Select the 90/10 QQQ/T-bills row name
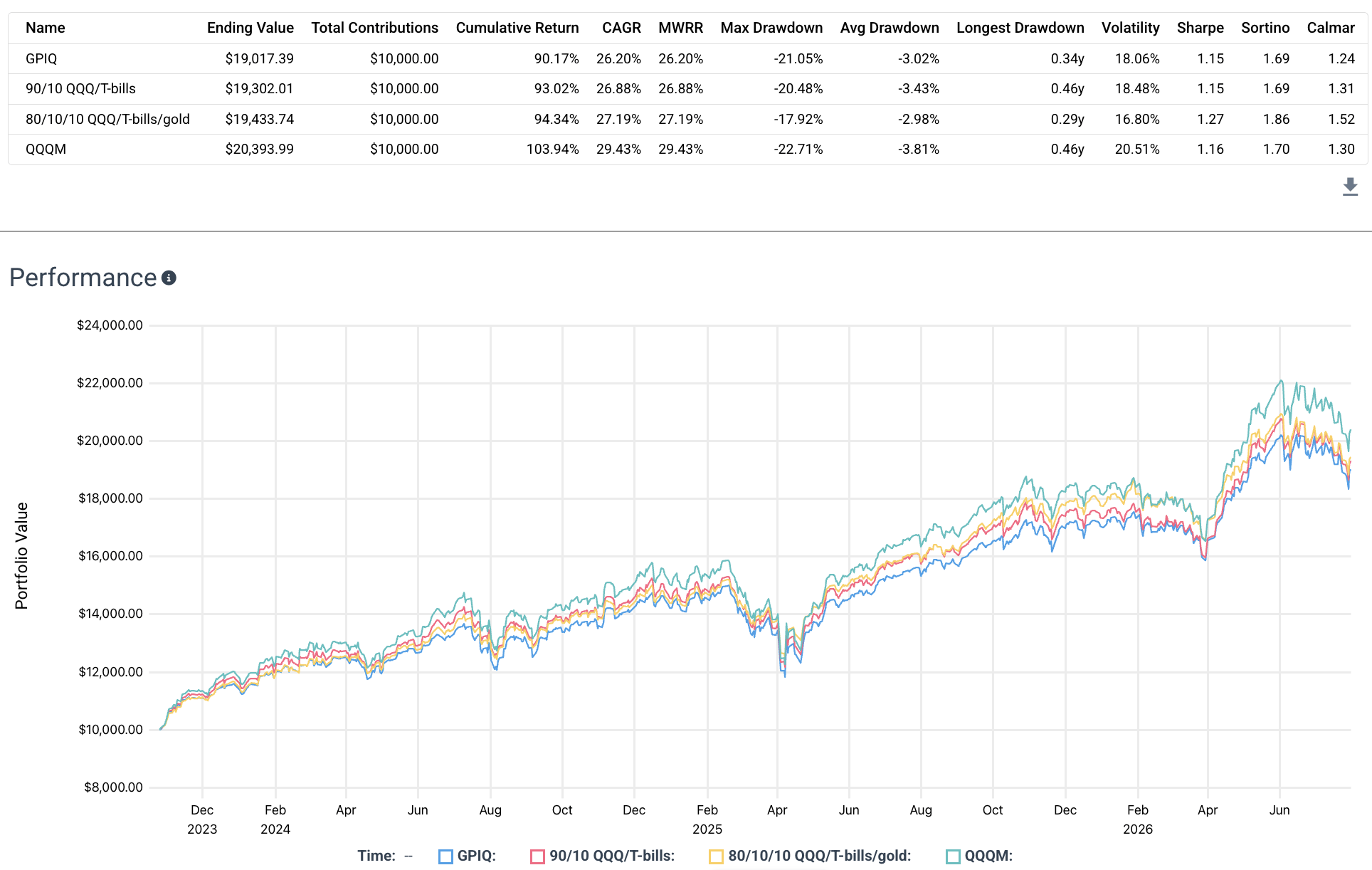This screenshot has height=870, width=1372. point(80,88)
